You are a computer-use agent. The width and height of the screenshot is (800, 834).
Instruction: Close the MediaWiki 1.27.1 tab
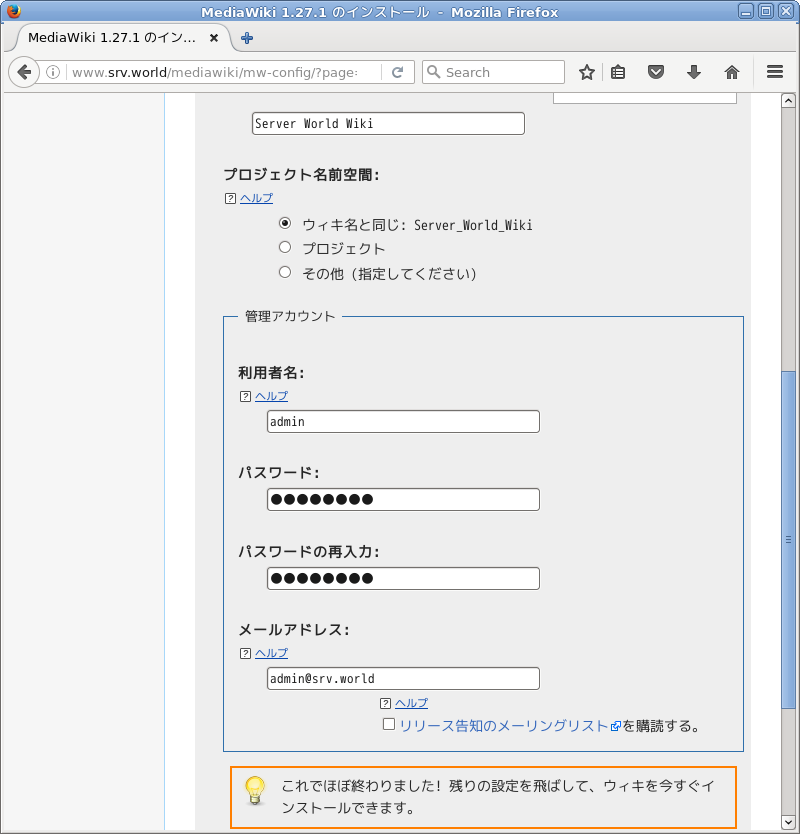[214, 38]
